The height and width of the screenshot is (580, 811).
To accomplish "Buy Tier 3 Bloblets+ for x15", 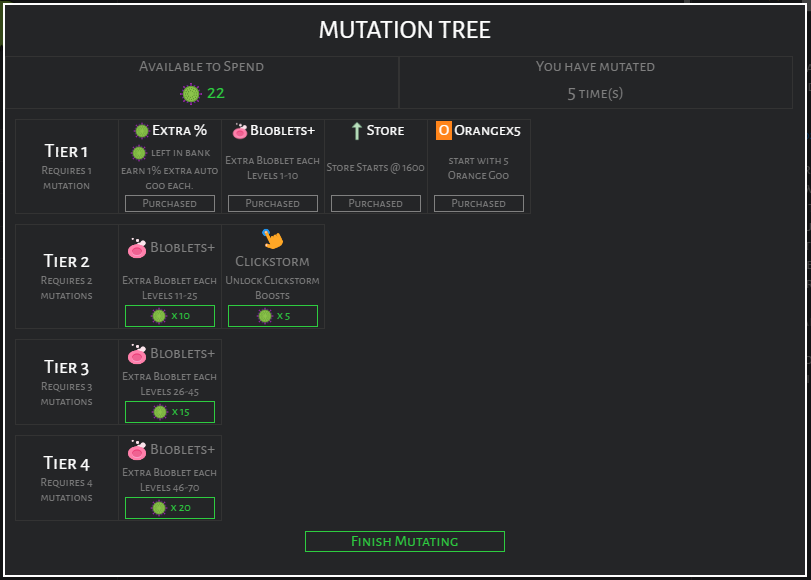I will tap(170, 412).
